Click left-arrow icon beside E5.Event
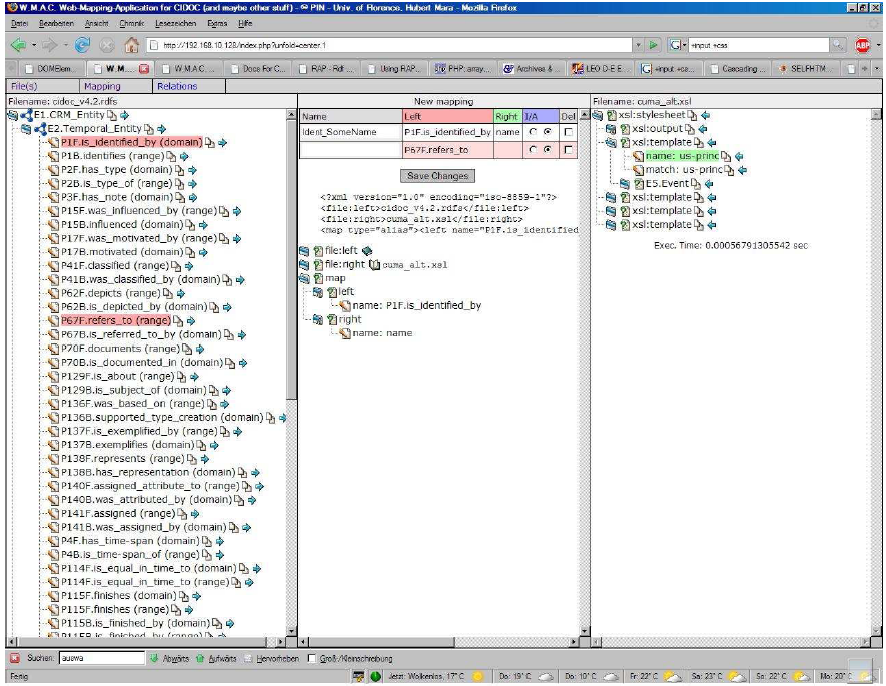This screenshot has height=686, width=886. [709, 184]
